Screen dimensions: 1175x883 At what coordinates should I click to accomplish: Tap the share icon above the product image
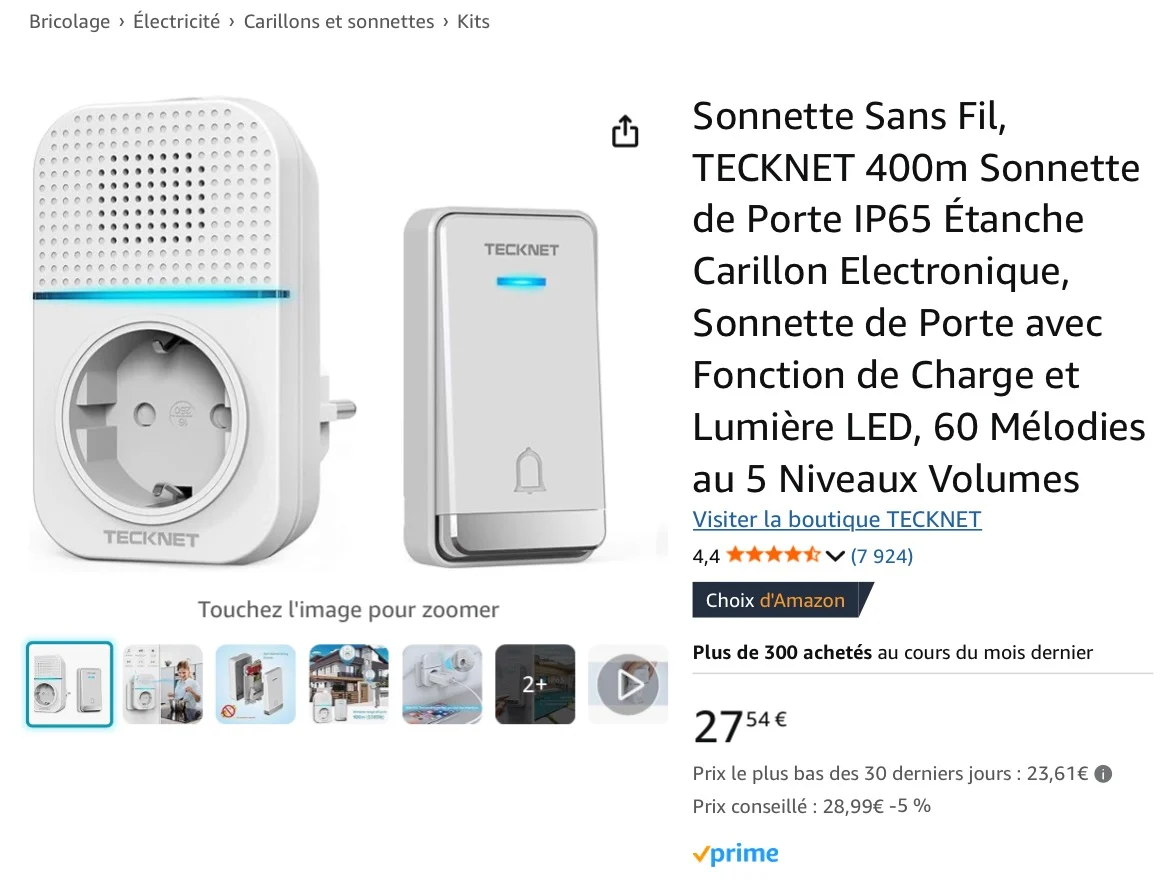point(625,131)
